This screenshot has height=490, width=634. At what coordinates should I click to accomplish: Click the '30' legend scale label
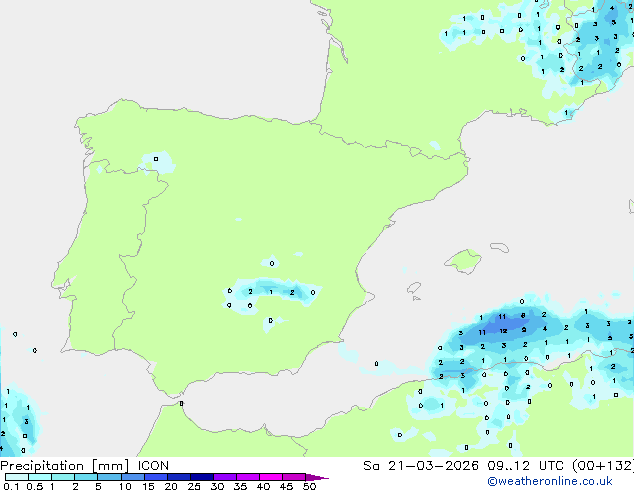pos(217,486)
